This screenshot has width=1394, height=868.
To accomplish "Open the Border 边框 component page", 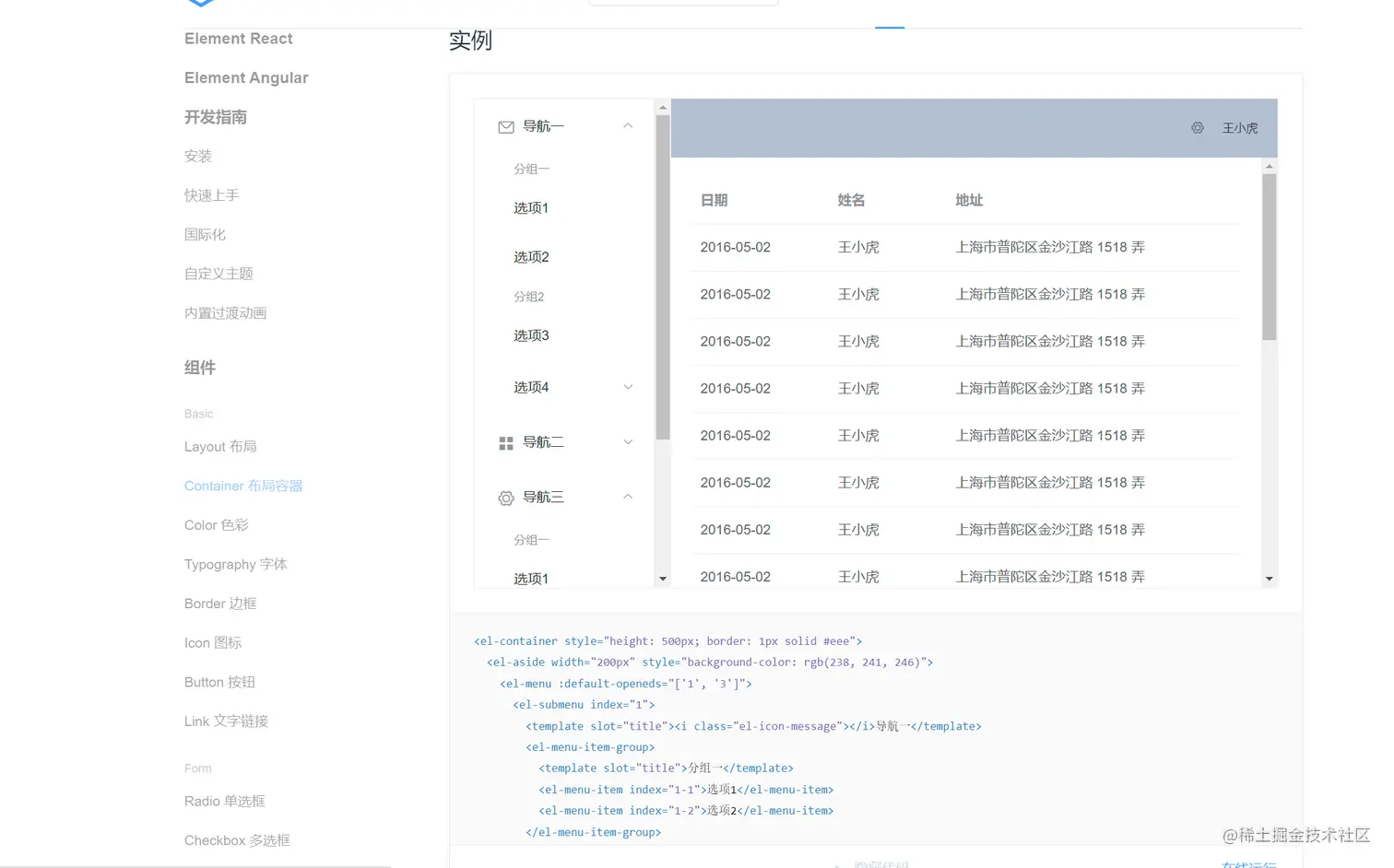I will tap(220, 604).
